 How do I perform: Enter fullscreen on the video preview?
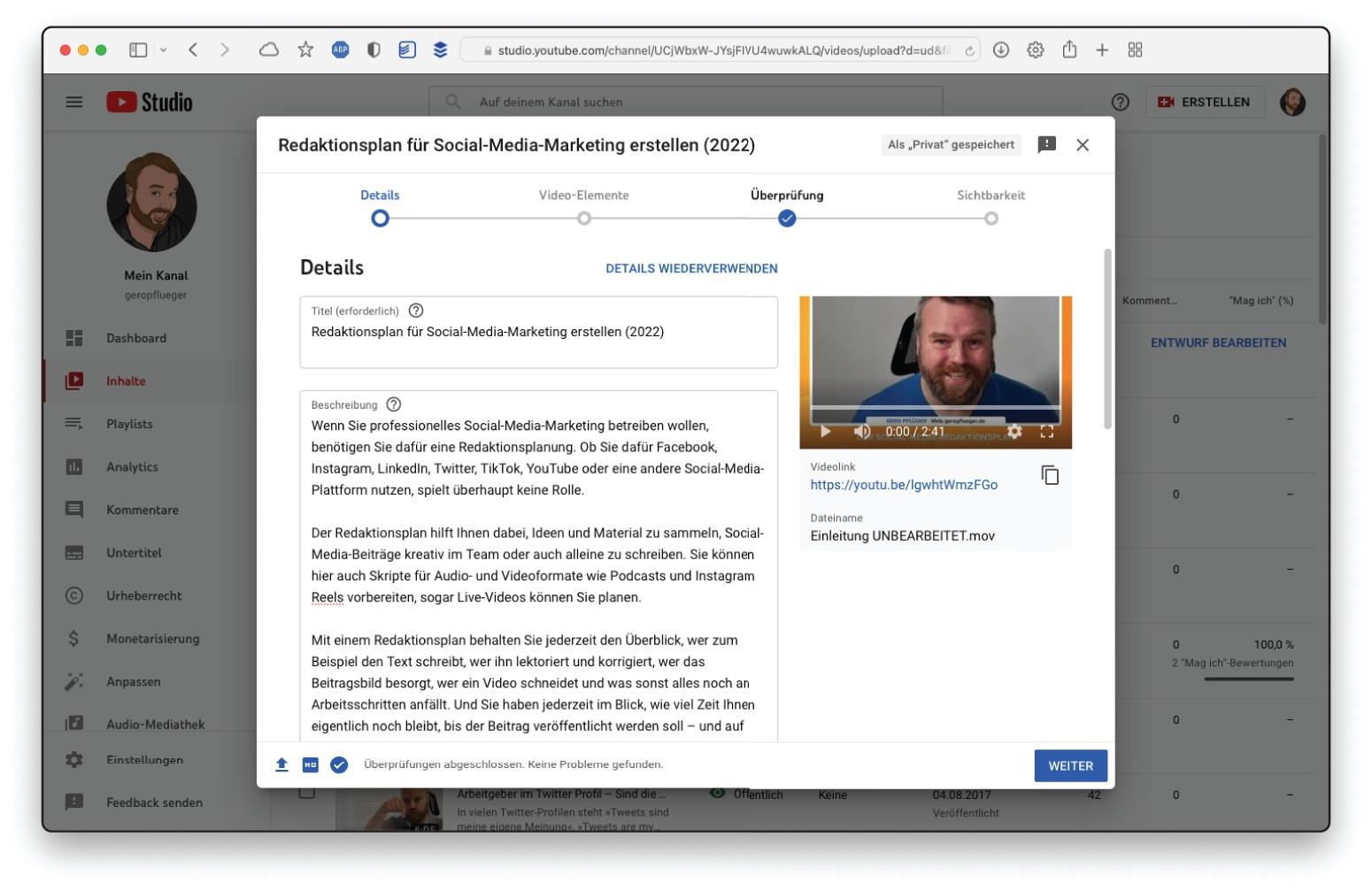pos(1047,432)
